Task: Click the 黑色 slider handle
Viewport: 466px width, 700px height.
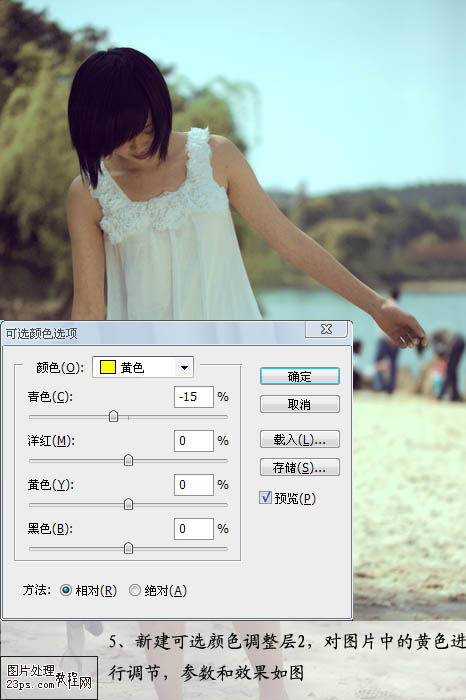Action: coord(128,548)
